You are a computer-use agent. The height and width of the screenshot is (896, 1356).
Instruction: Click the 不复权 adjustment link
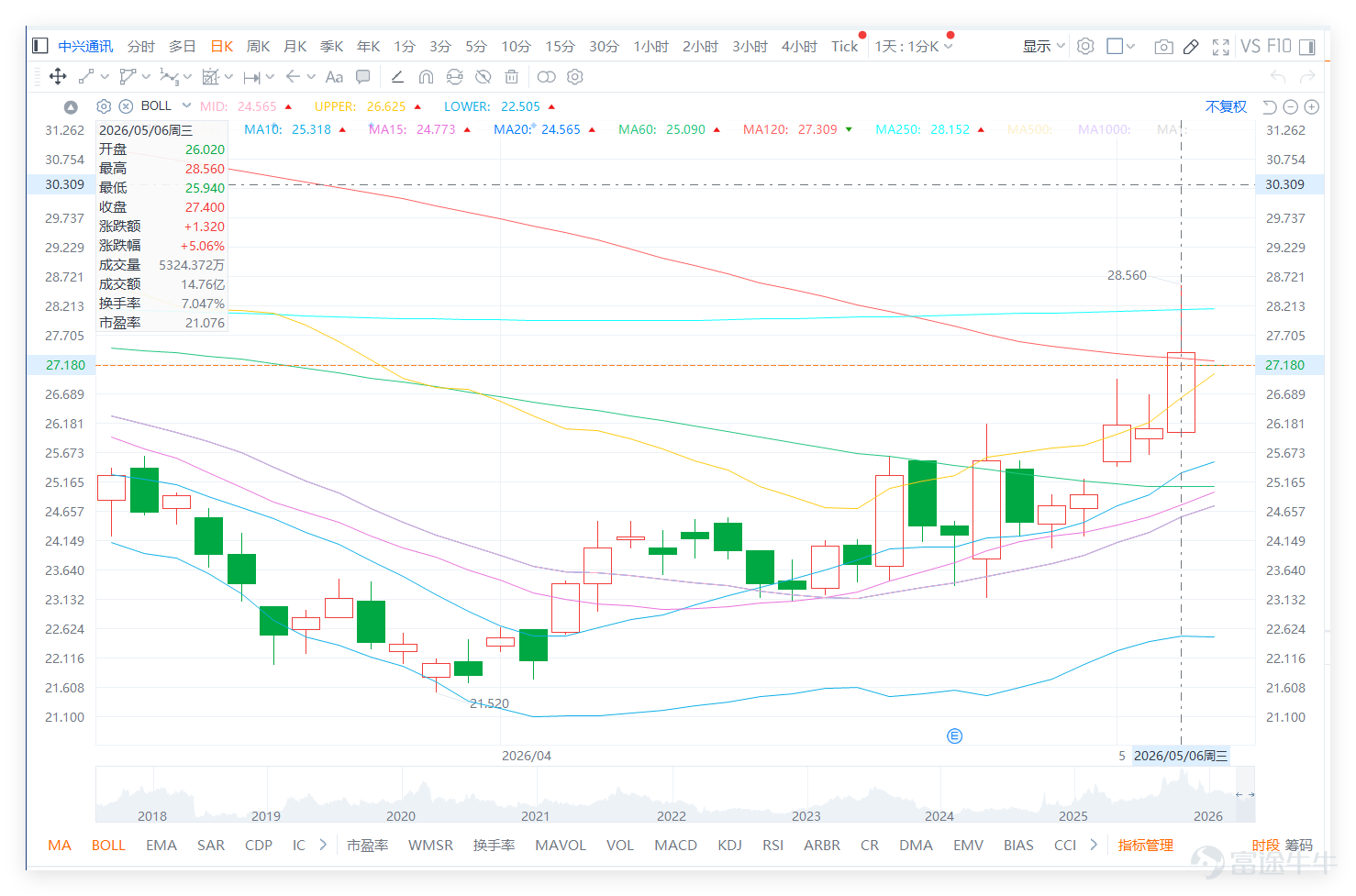pyautogui.click(x=1226, y=107)
